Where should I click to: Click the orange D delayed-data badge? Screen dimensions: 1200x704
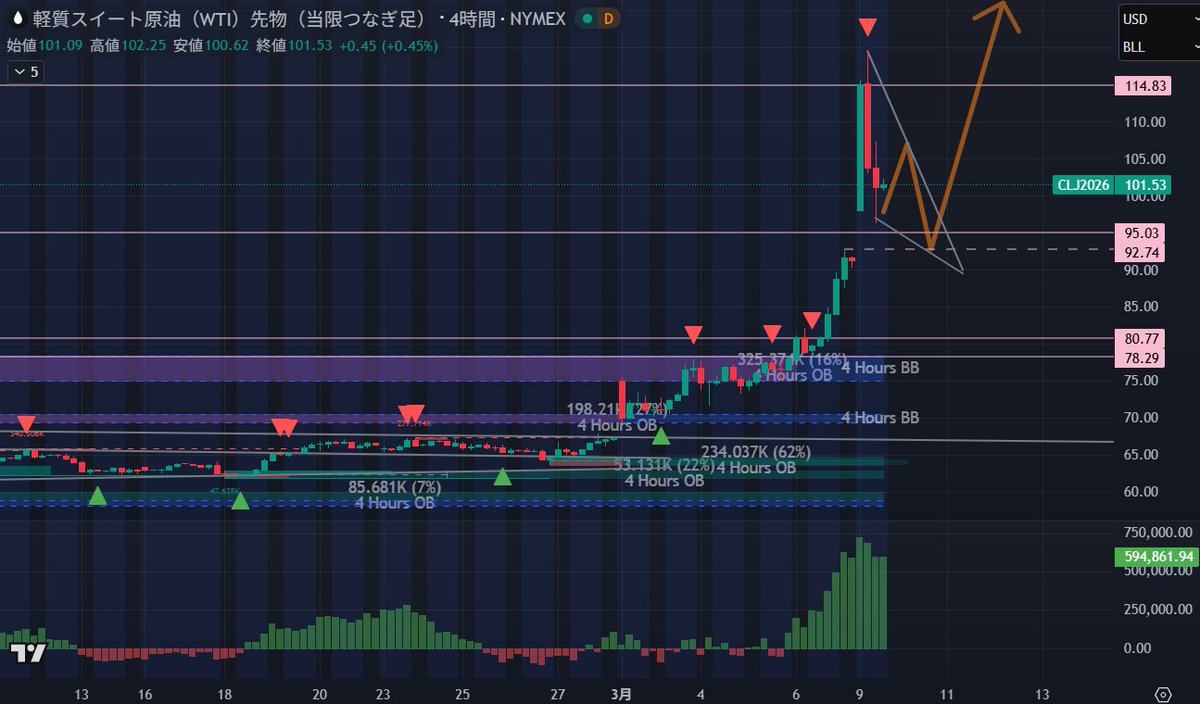coord(609,20)
